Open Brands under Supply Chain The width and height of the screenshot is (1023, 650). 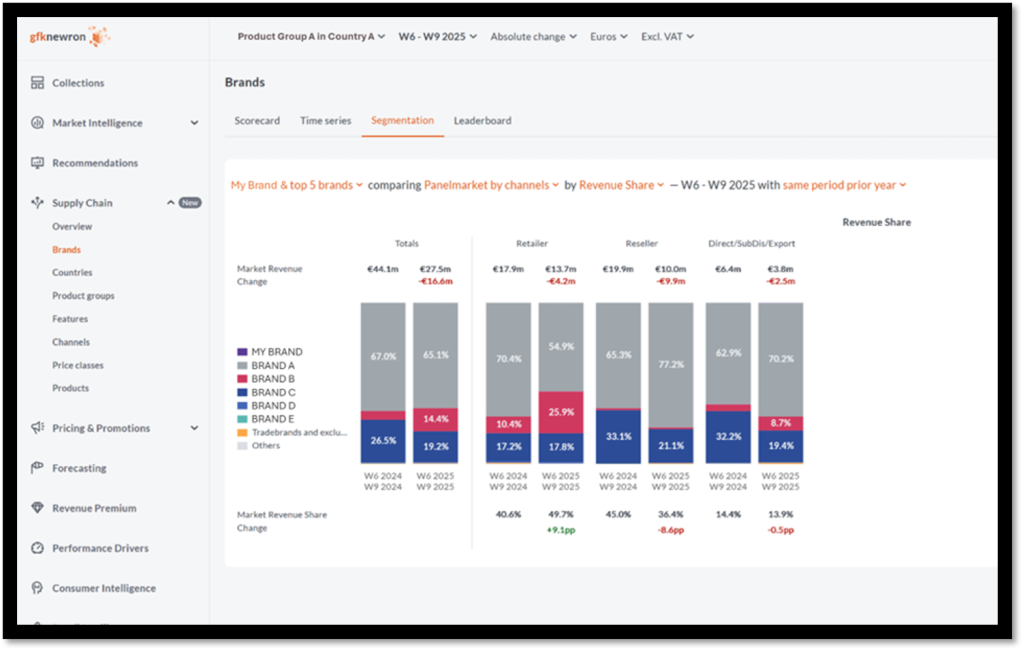click(x=67, y=249)
